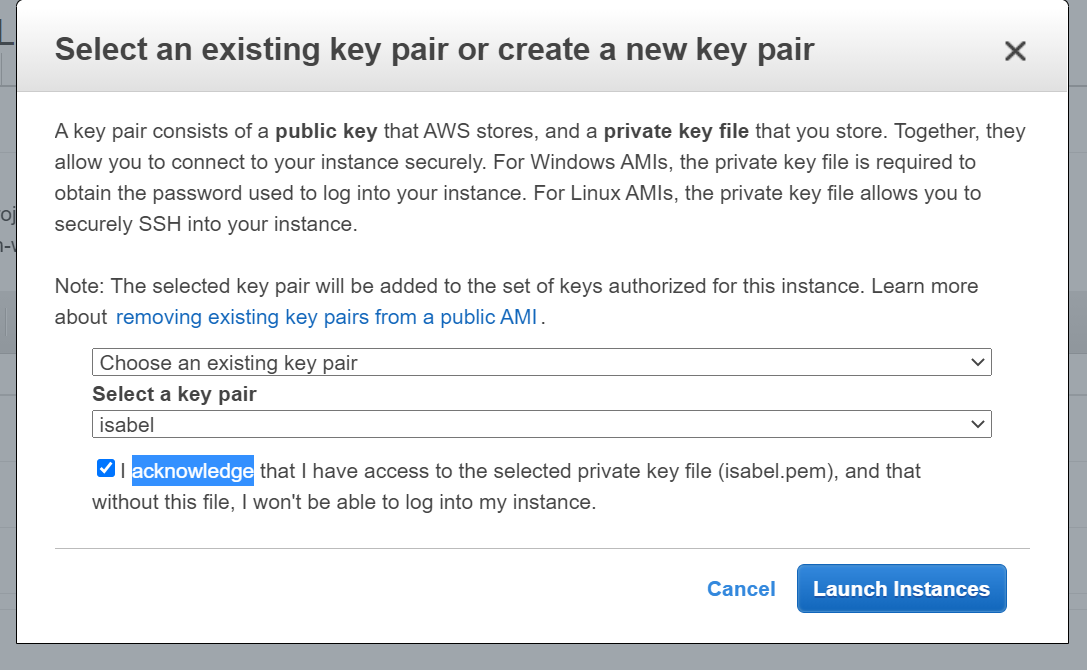Click the dialog title 'Select an existing key pair'
The height and width of the screenshot is (670, 1087).
coord(435,49)
